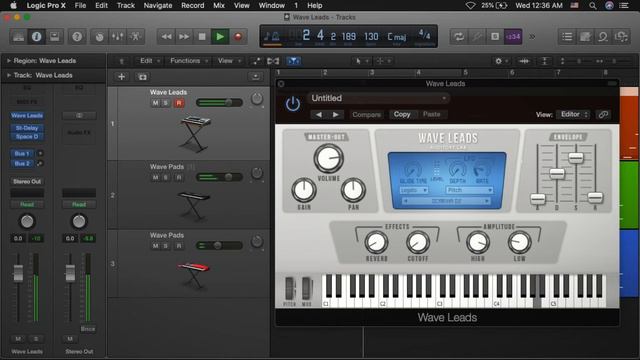Click plugin master Volume knob
640x360 pixels.
click(328, 159)
